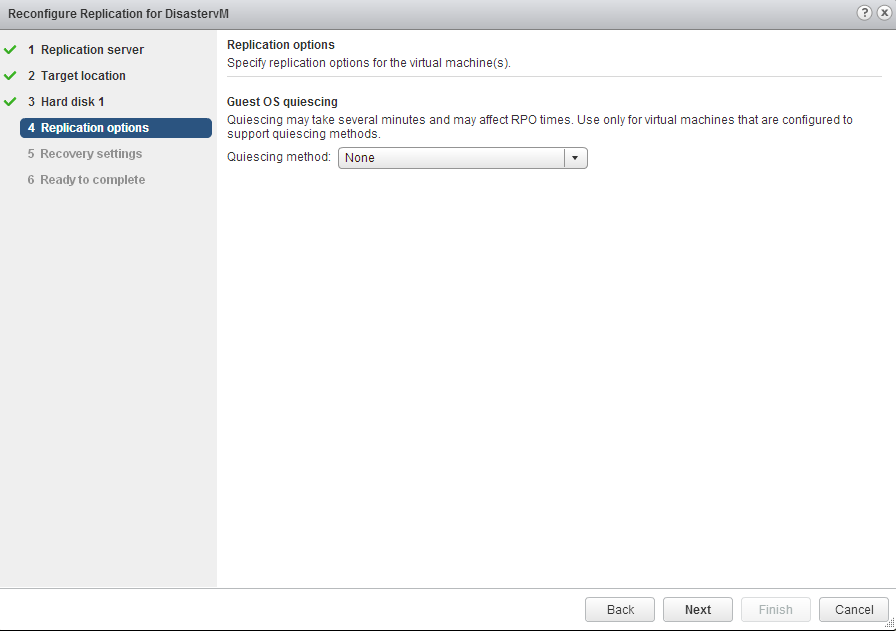Click green checkmark beside Replication server
Screen dimensions: 896x631
coord(11,50)
